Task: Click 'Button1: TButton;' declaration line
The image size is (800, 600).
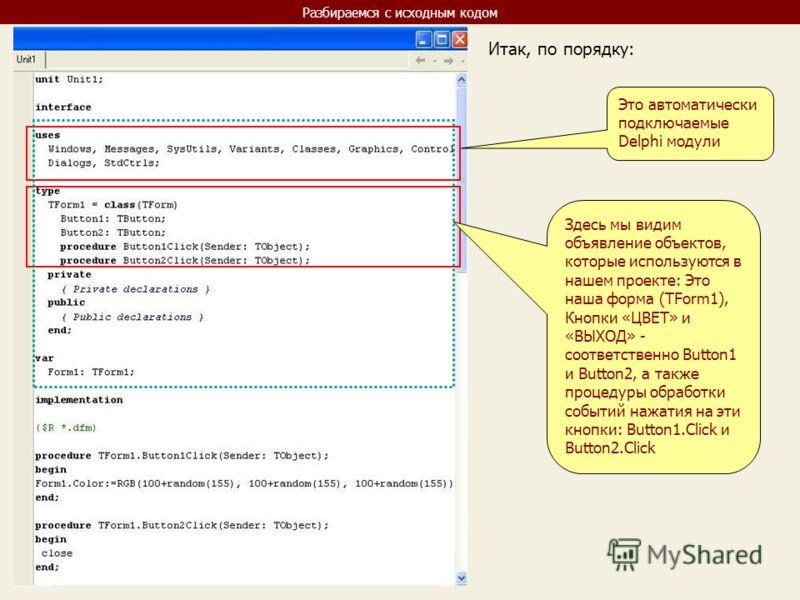Action: 113,219
